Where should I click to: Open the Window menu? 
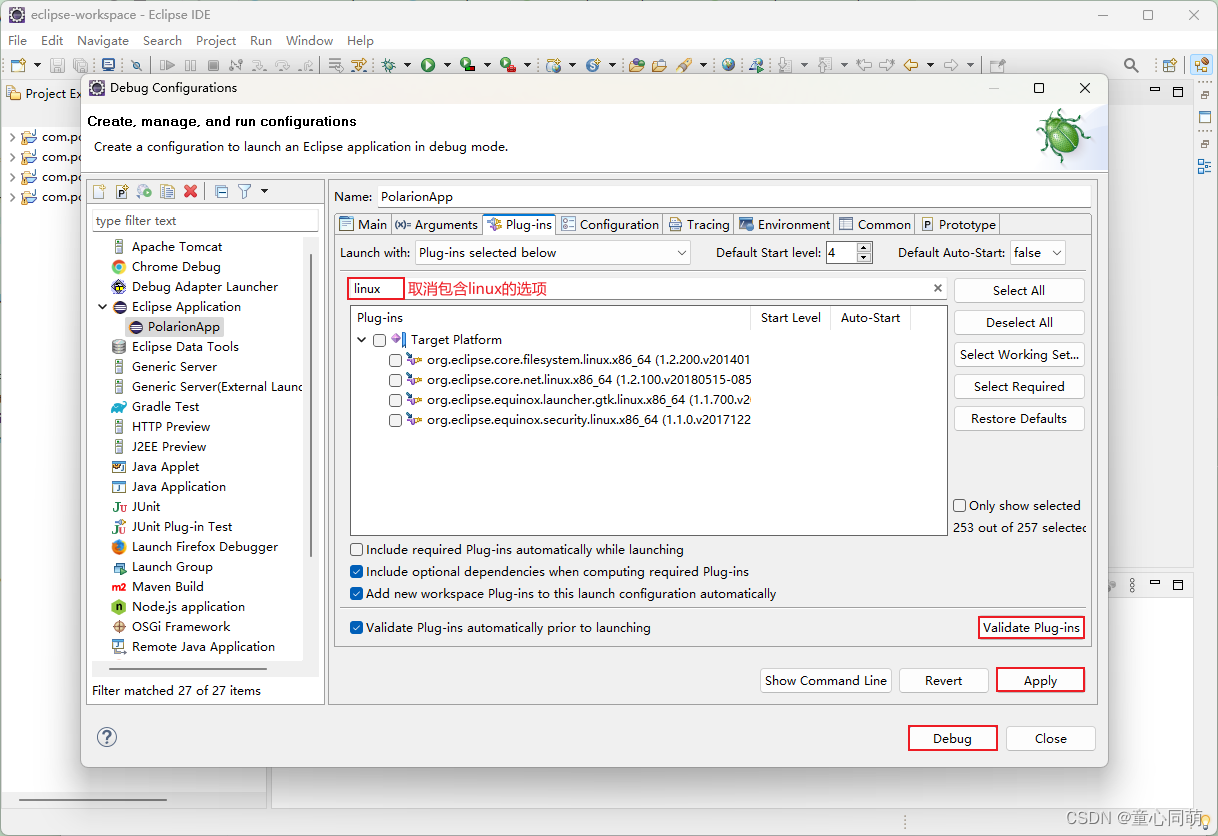[x=309, y=40]
